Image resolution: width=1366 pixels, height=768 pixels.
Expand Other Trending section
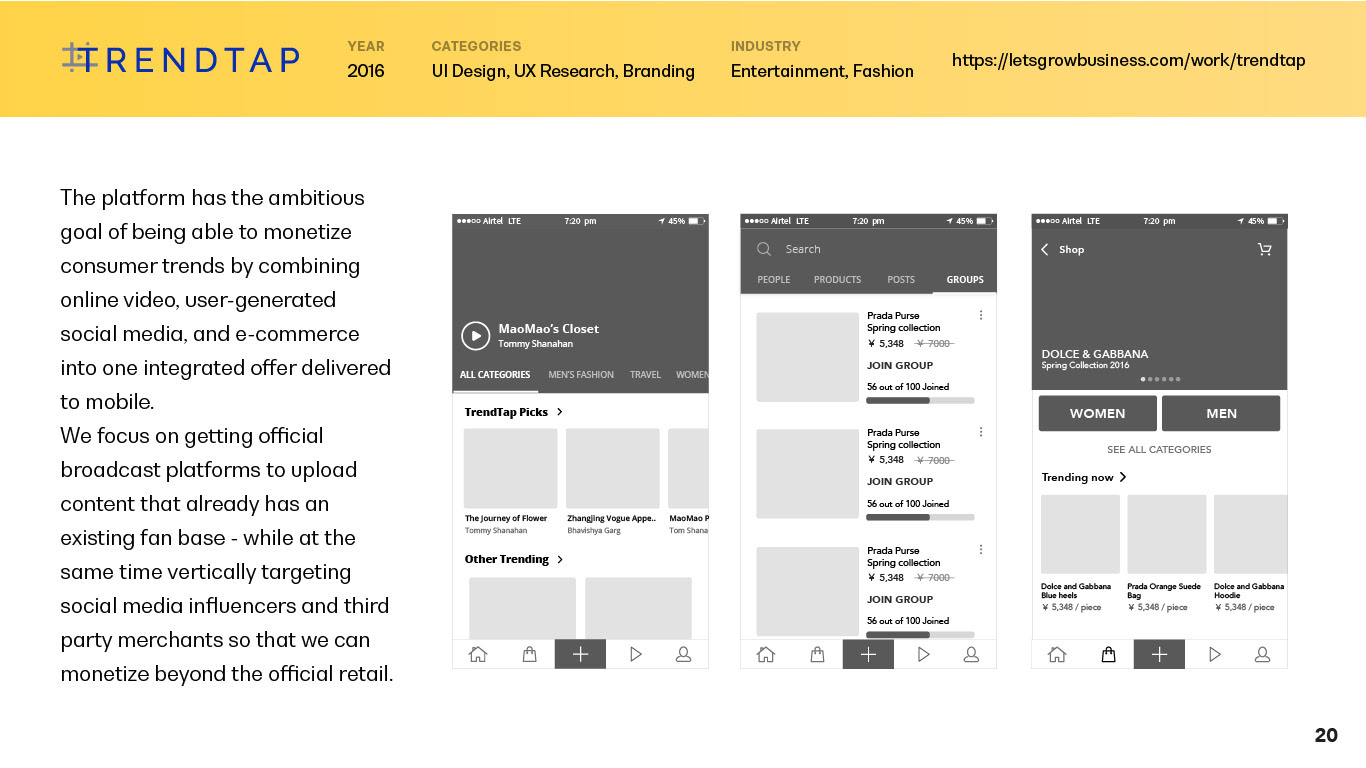click(514, 559)
